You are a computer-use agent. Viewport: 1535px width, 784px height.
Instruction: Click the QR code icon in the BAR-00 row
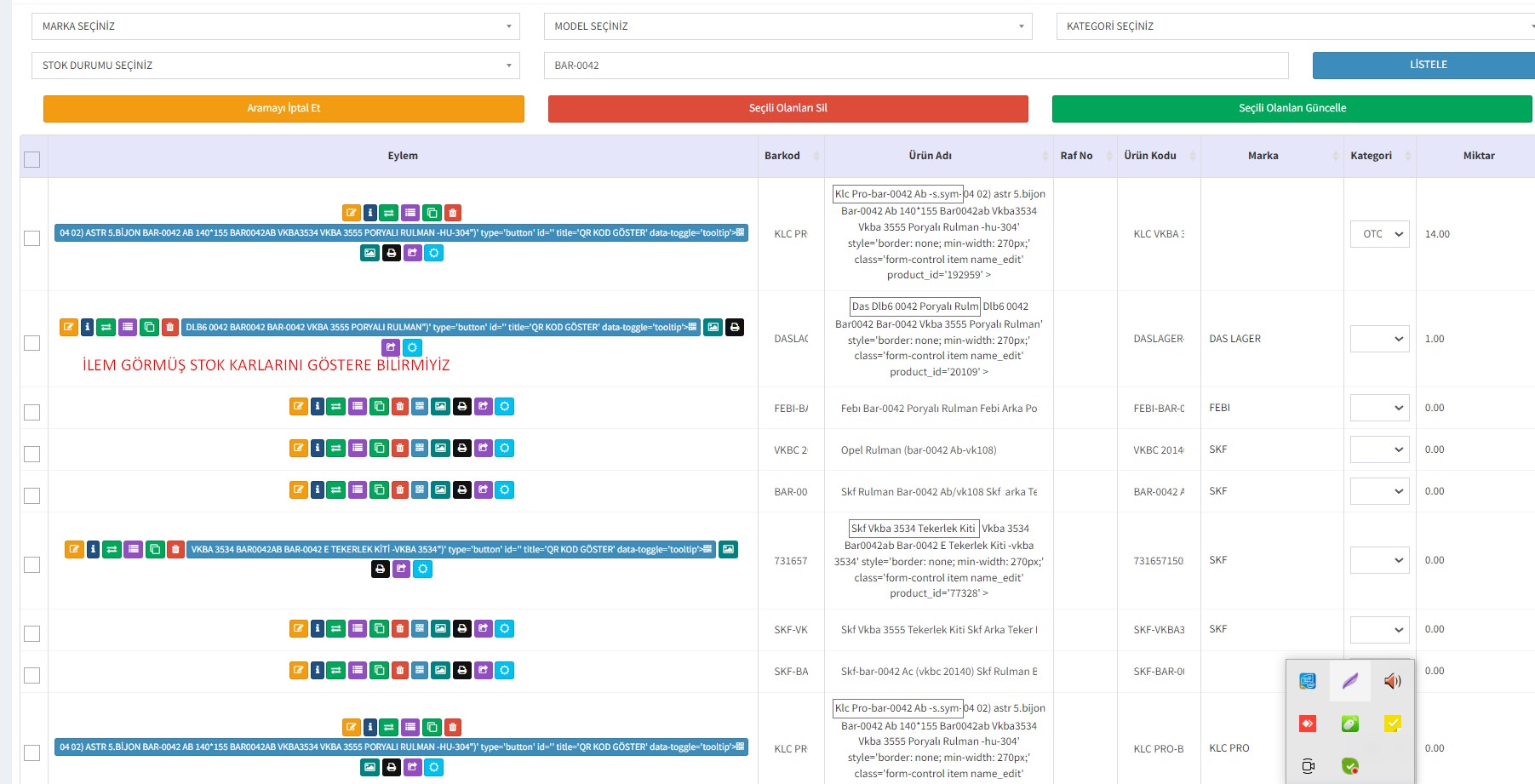(420, 490)
